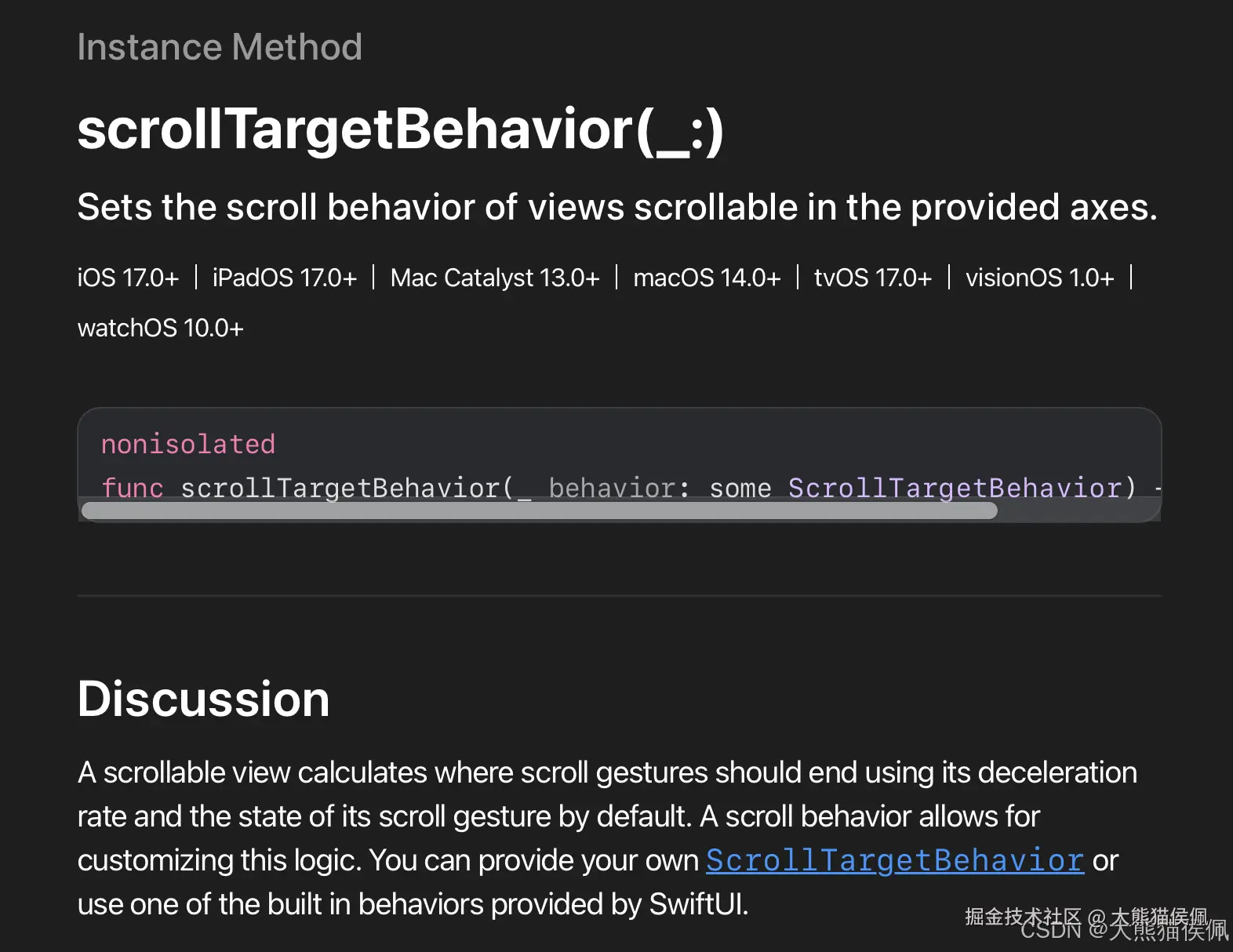Click the "watchOS 10.0+" availability entry
This screenshot has width=1233, height=952.
[160, 328]
